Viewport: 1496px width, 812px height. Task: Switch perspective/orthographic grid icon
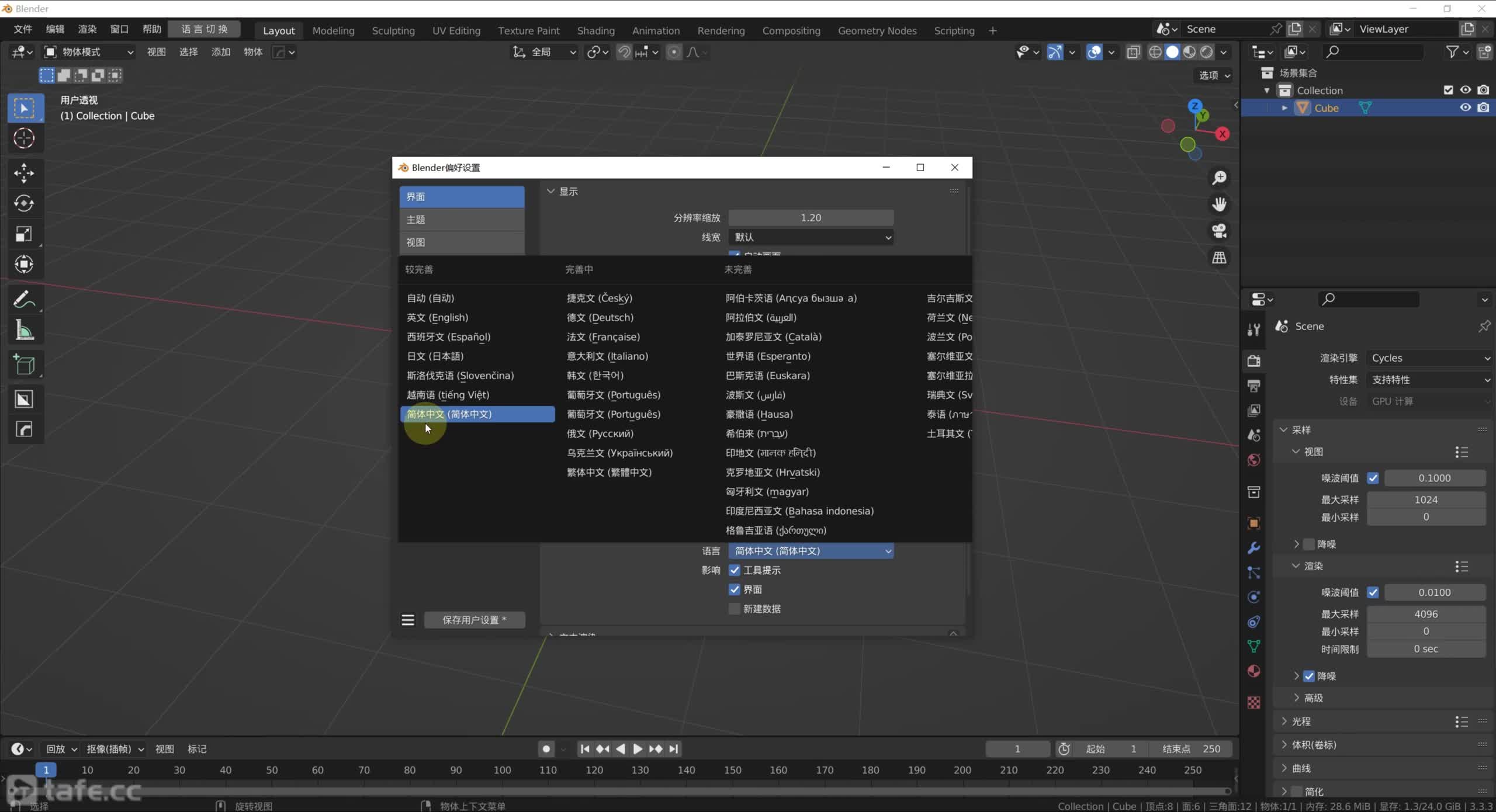1219,258
